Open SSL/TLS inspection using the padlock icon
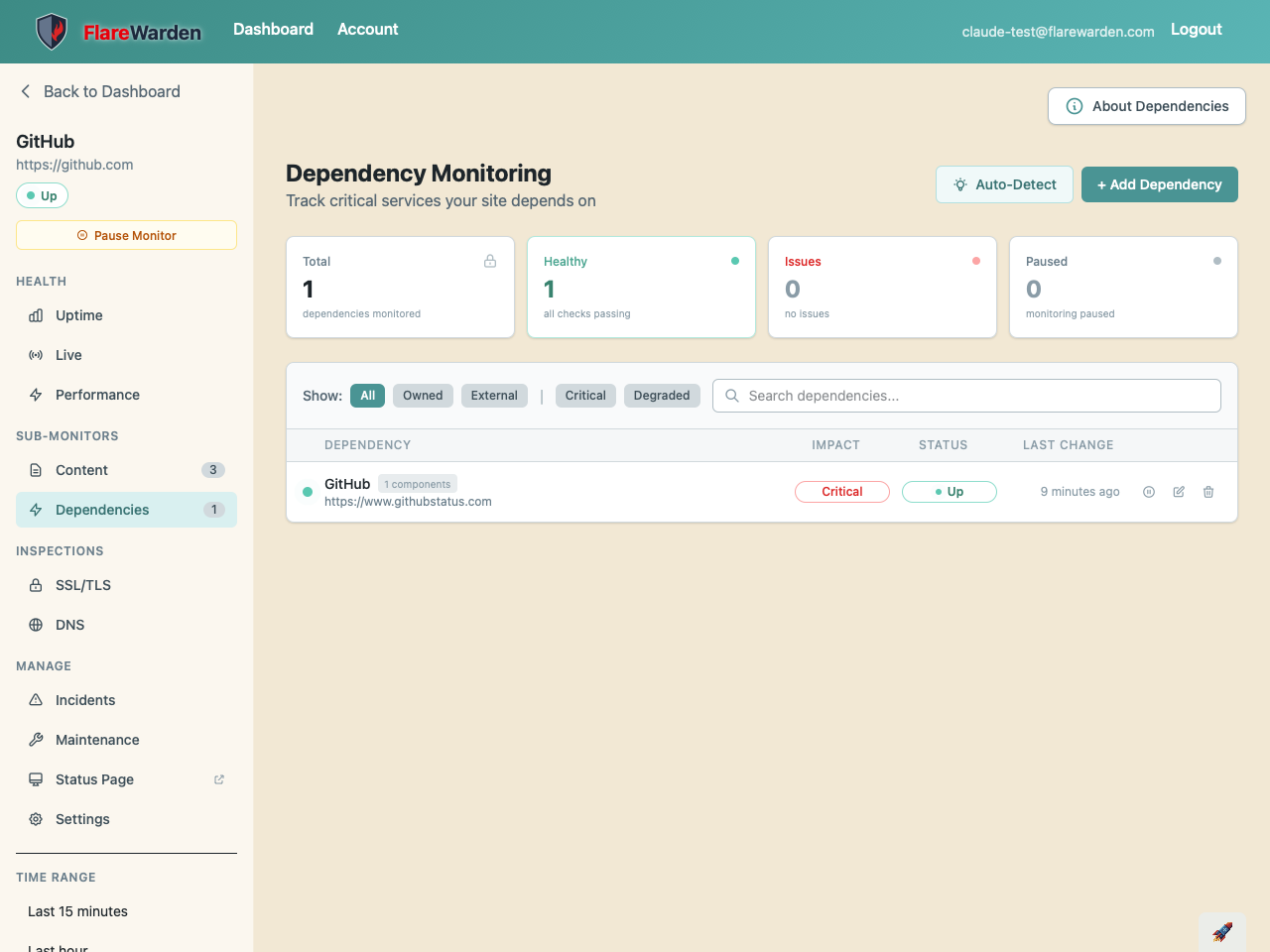Screen dimensions: 1270x952 click(36, 585)
